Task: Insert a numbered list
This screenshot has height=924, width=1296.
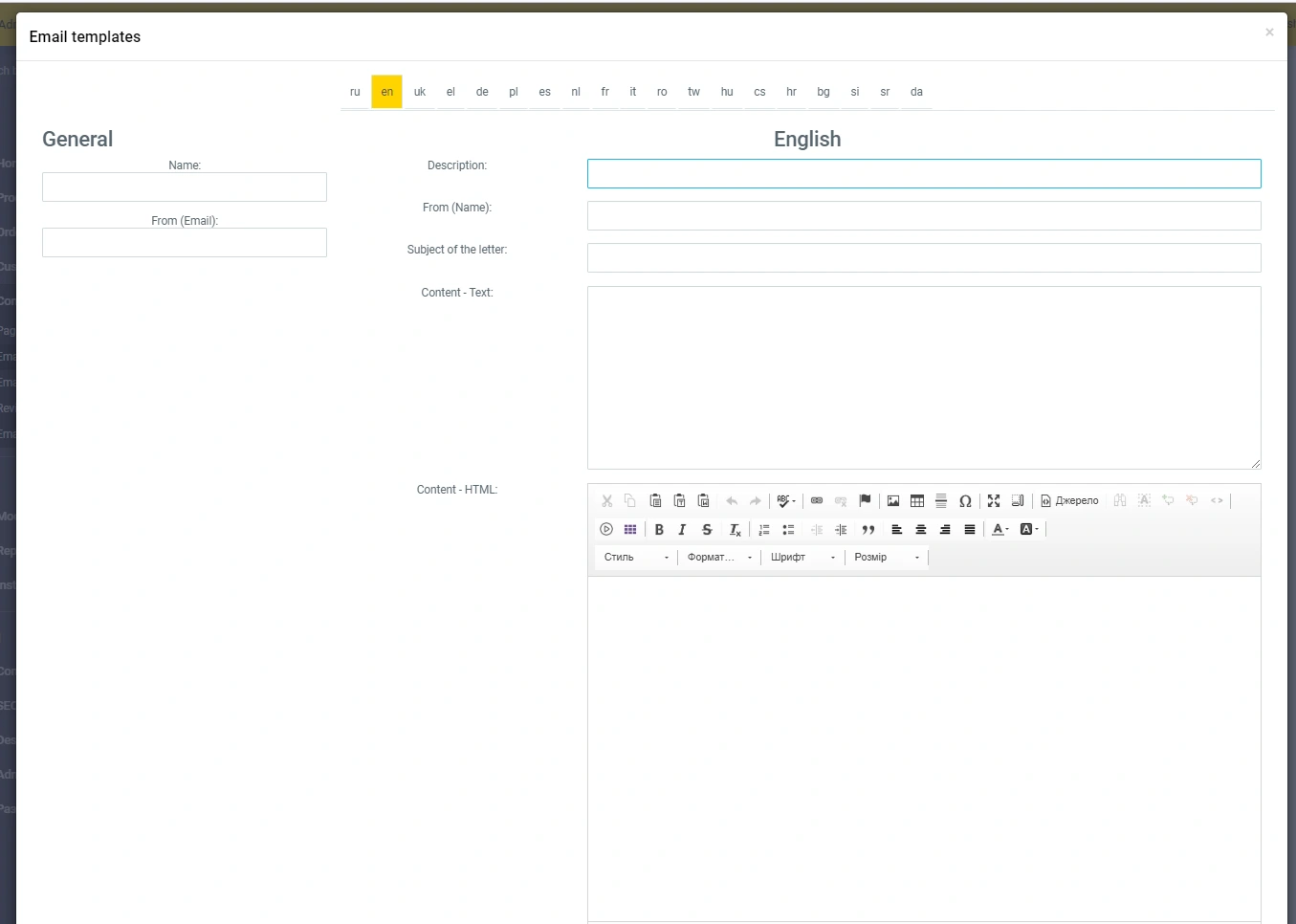Action: pos(764,530)
